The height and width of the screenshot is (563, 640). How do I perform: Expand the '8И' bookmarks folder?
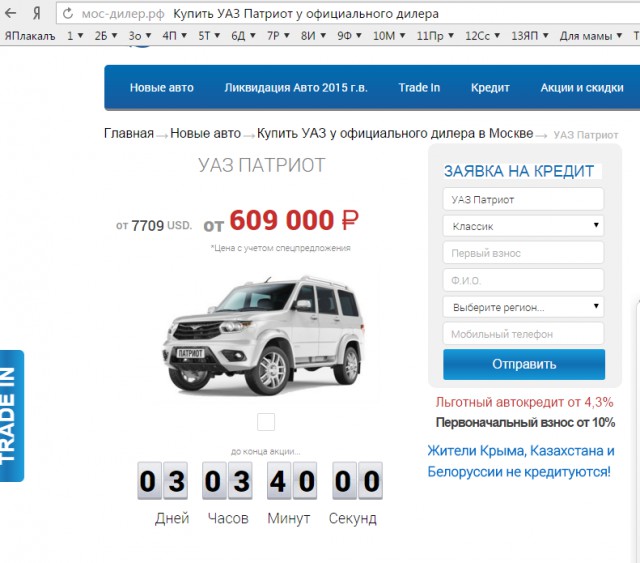click(313, 36)
